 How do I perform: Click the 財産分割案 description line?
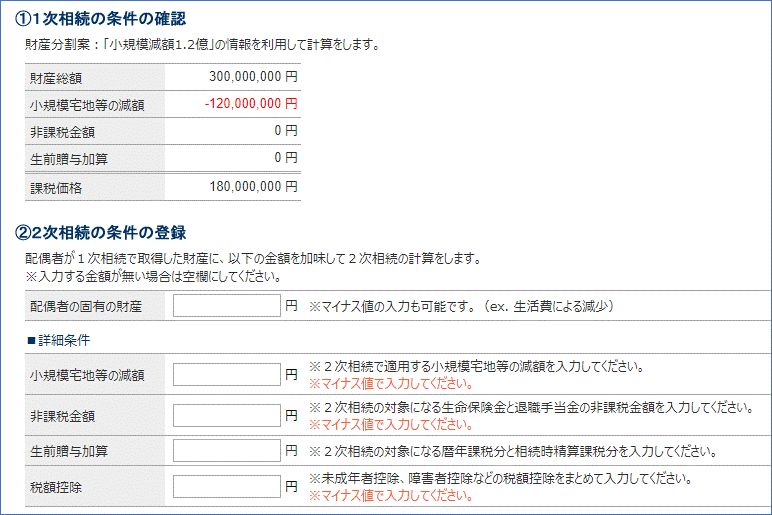[x=201, y=44]
